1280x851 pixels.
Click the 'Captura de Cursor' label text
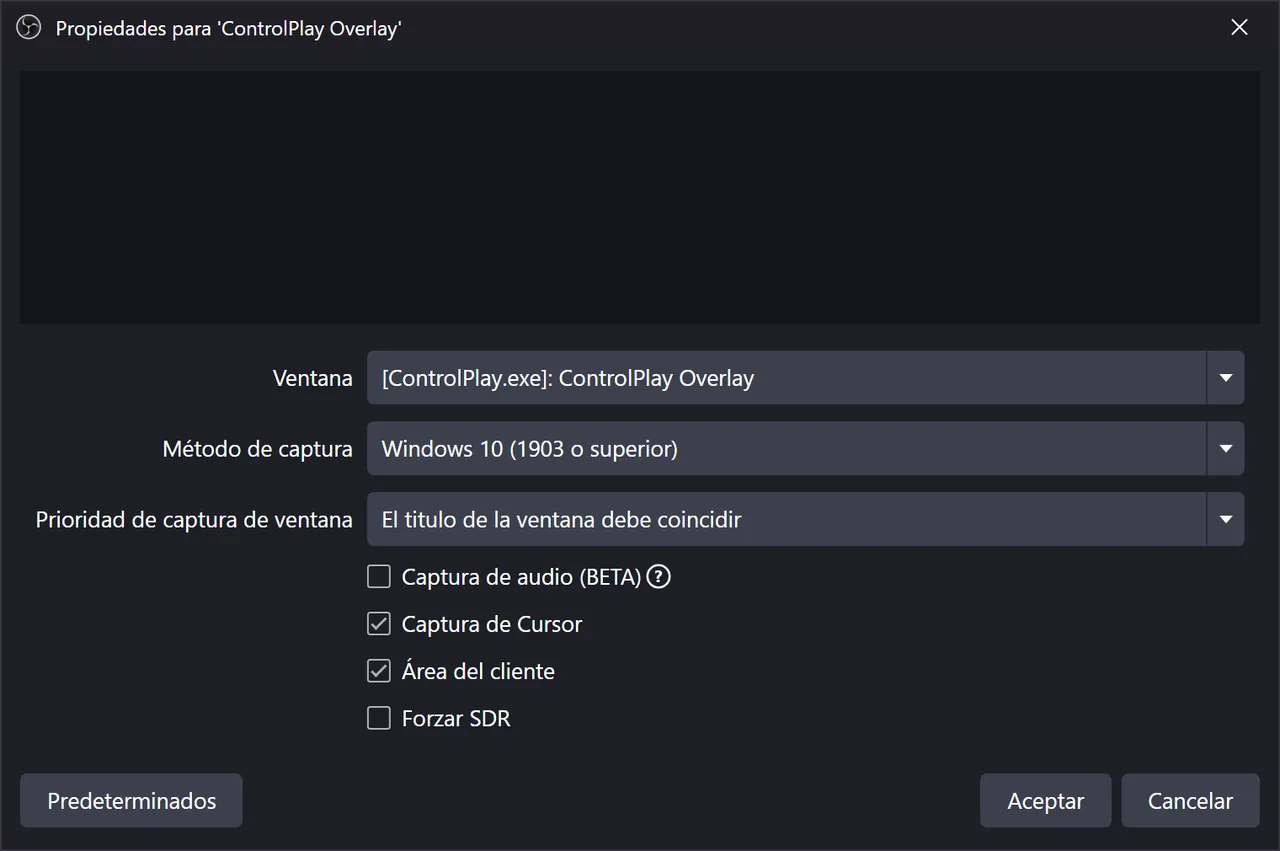(x=492, y=624)
